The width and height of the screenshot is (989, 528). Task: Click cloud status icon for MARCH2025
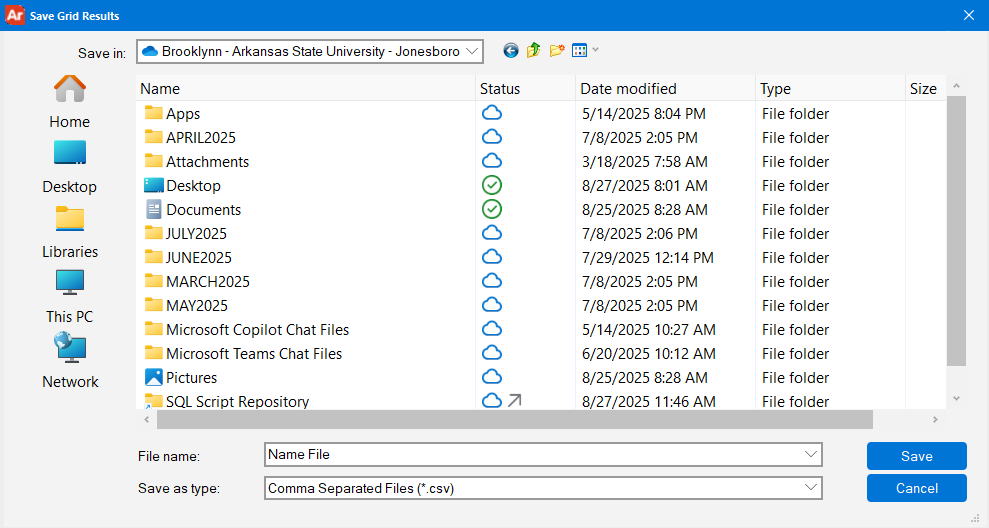492,281
